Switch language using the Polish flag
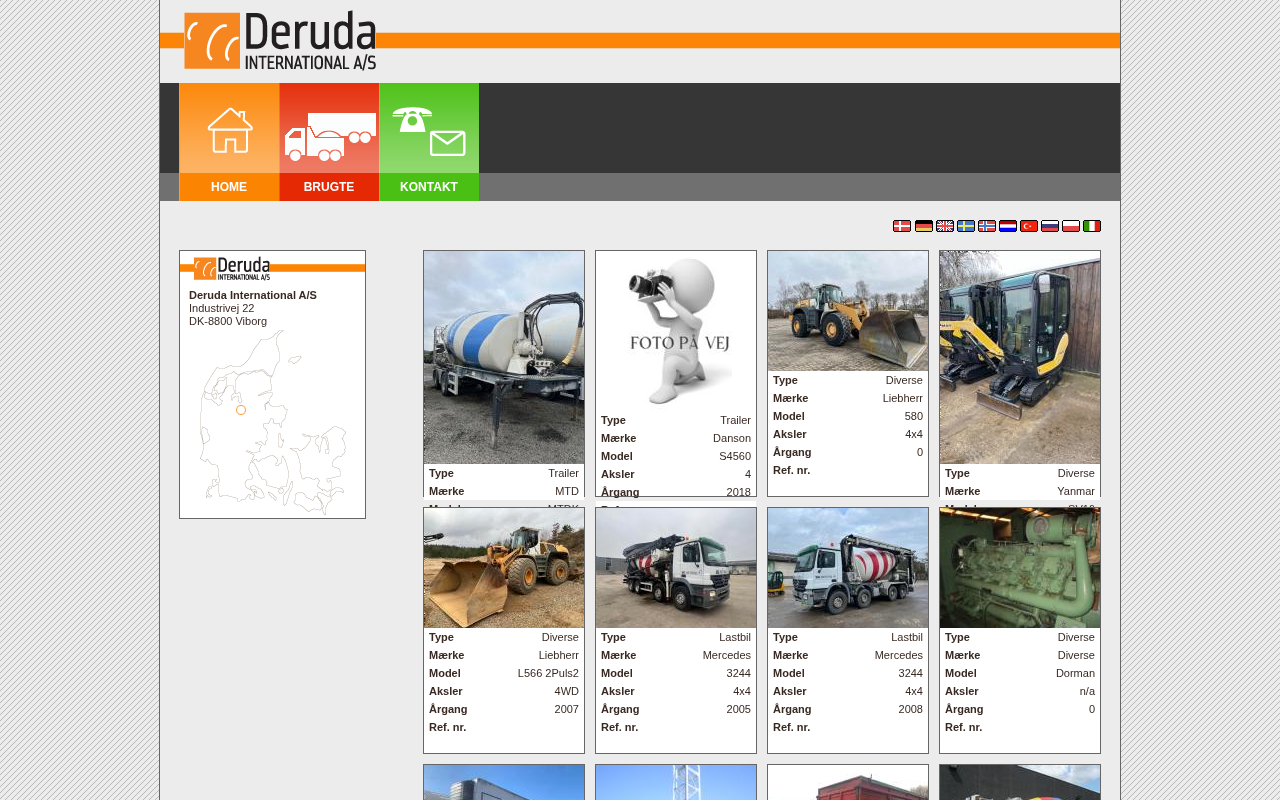The image size is (1280, 800). (x=1071, y=226)
